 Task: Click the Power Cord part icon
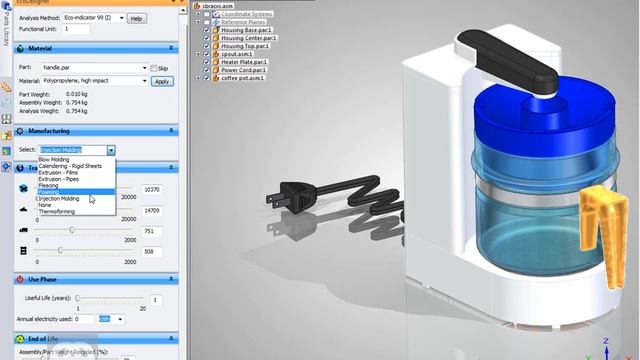click(x=216, y=70)
